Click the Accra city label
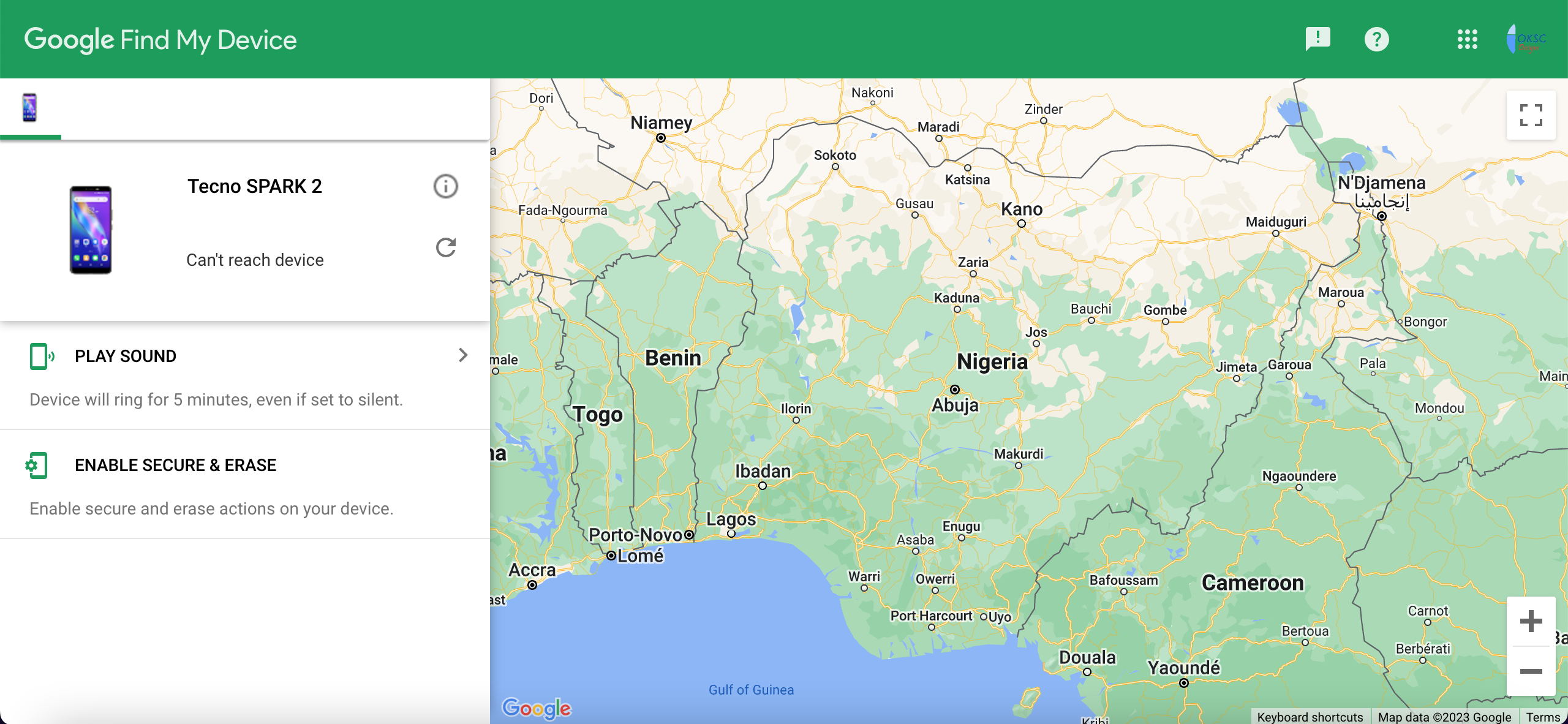Viewport: 1568px width, 724px height. [532, 570]
